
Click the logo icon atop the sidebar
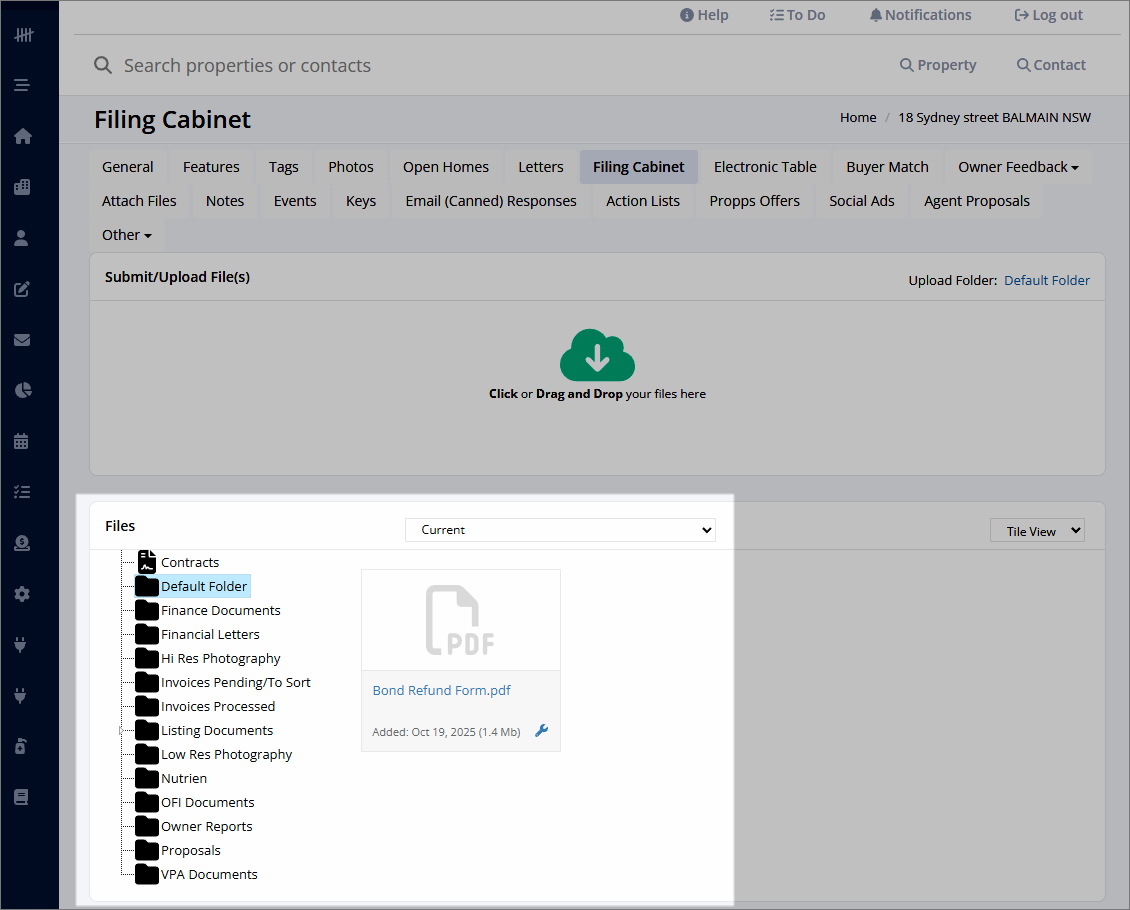click(23, 35)
